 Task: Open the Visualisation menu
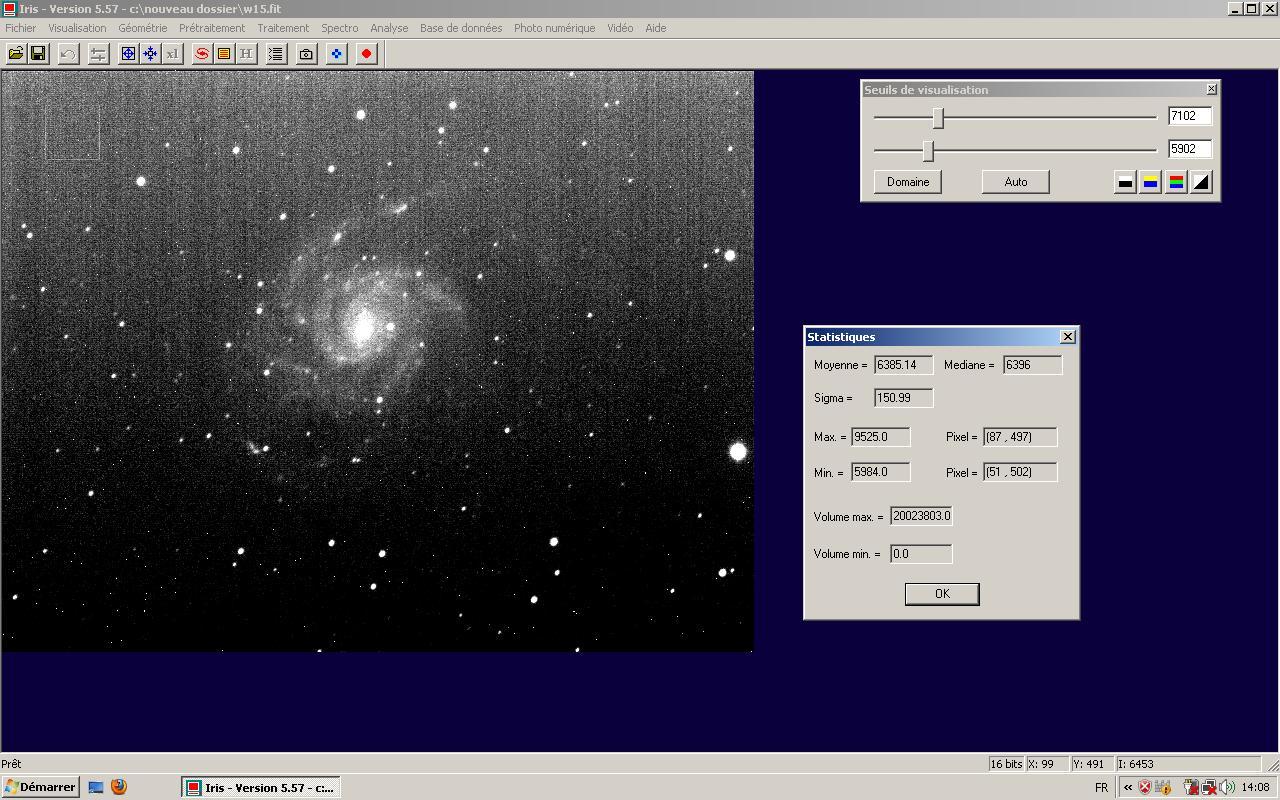click(x=77, y=28)
